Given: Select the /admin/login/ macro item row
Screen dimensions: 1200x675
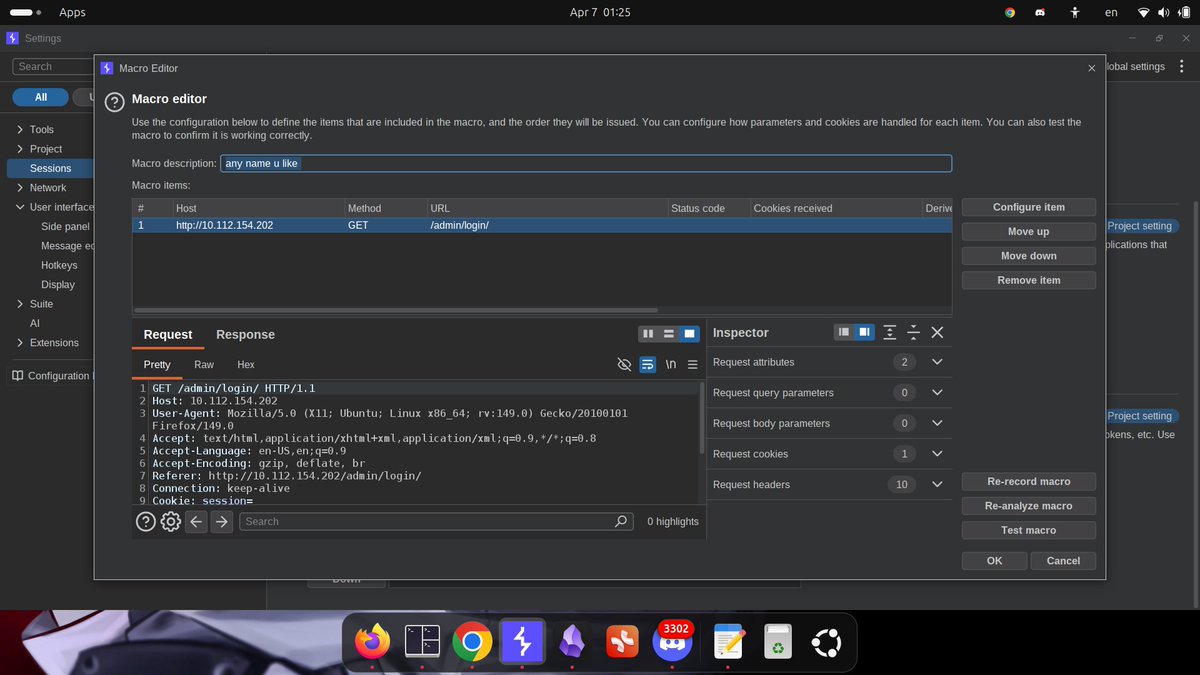Looking at the screenshot, I should tap(542, 225).
